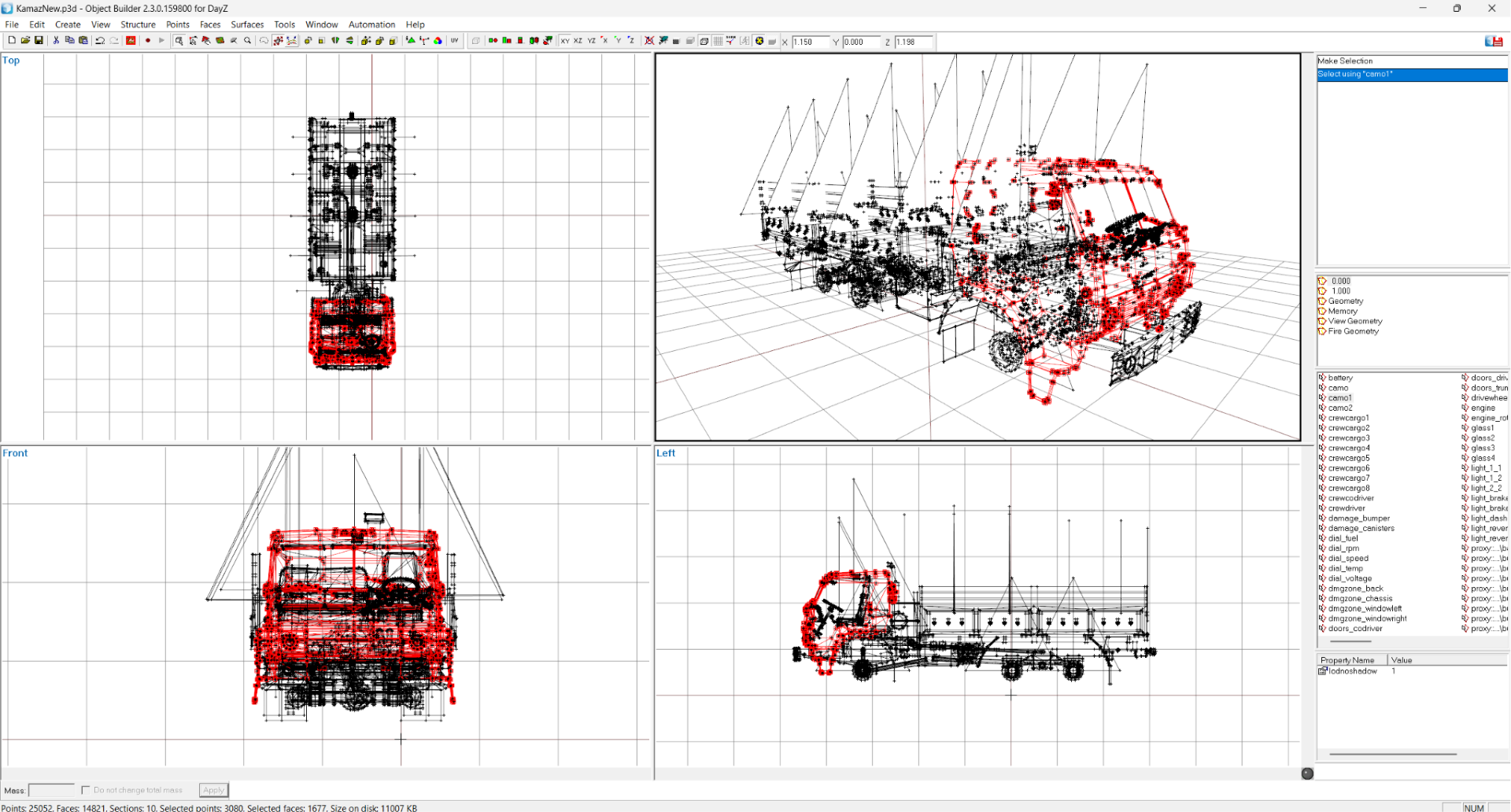Image resolution: width=1511 pixels, height=812 pixels.
Task: Click the scissors Cut icon
Action: (x=56, y=41)
